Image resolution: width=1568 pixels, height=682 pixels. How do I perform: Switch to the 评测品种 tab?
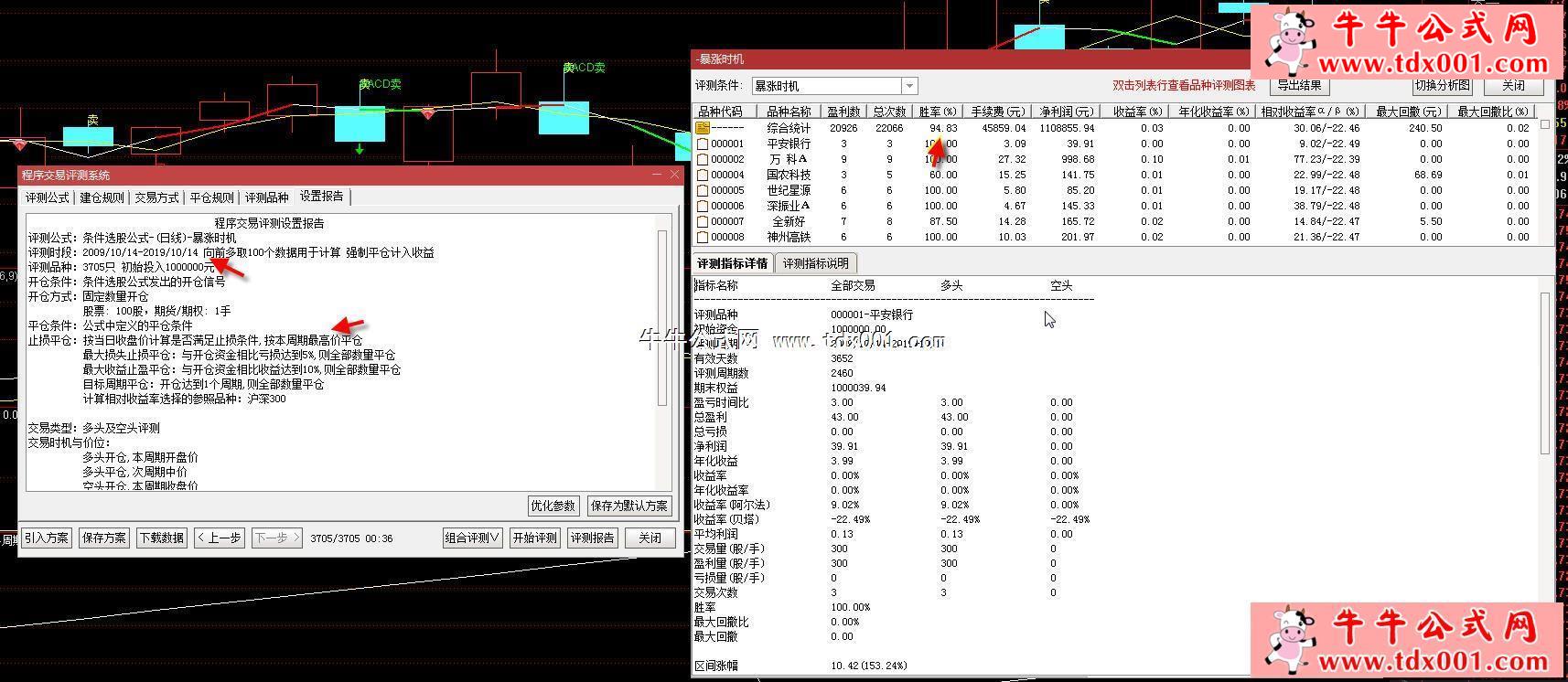(x=266, y=197)
